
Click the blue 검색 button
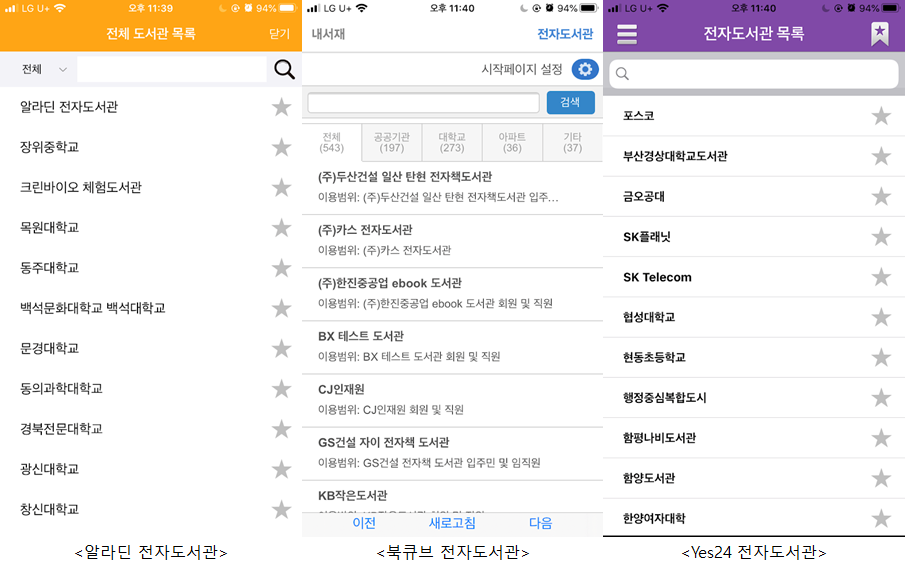point(570,102)
